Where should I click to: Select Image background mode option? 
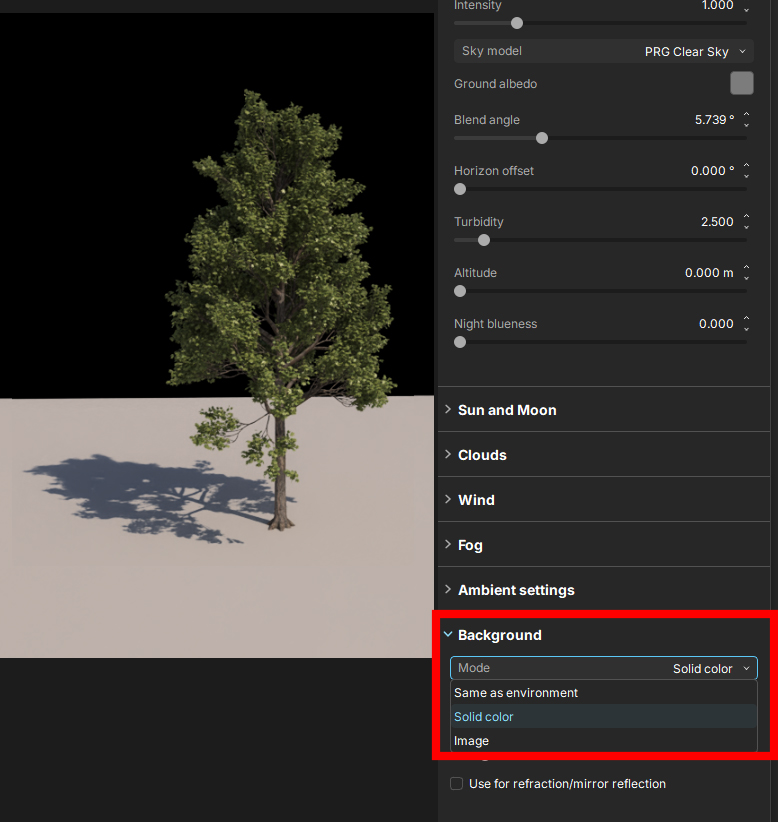(472, 741)
